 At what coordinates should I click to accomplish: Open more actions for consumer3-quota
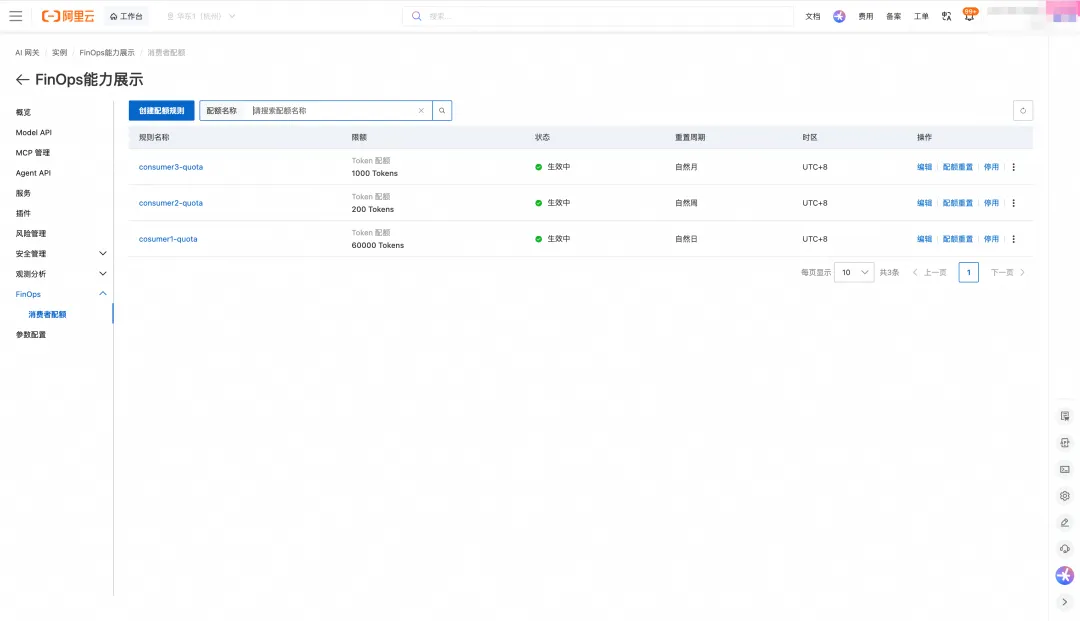[1013, 167]
